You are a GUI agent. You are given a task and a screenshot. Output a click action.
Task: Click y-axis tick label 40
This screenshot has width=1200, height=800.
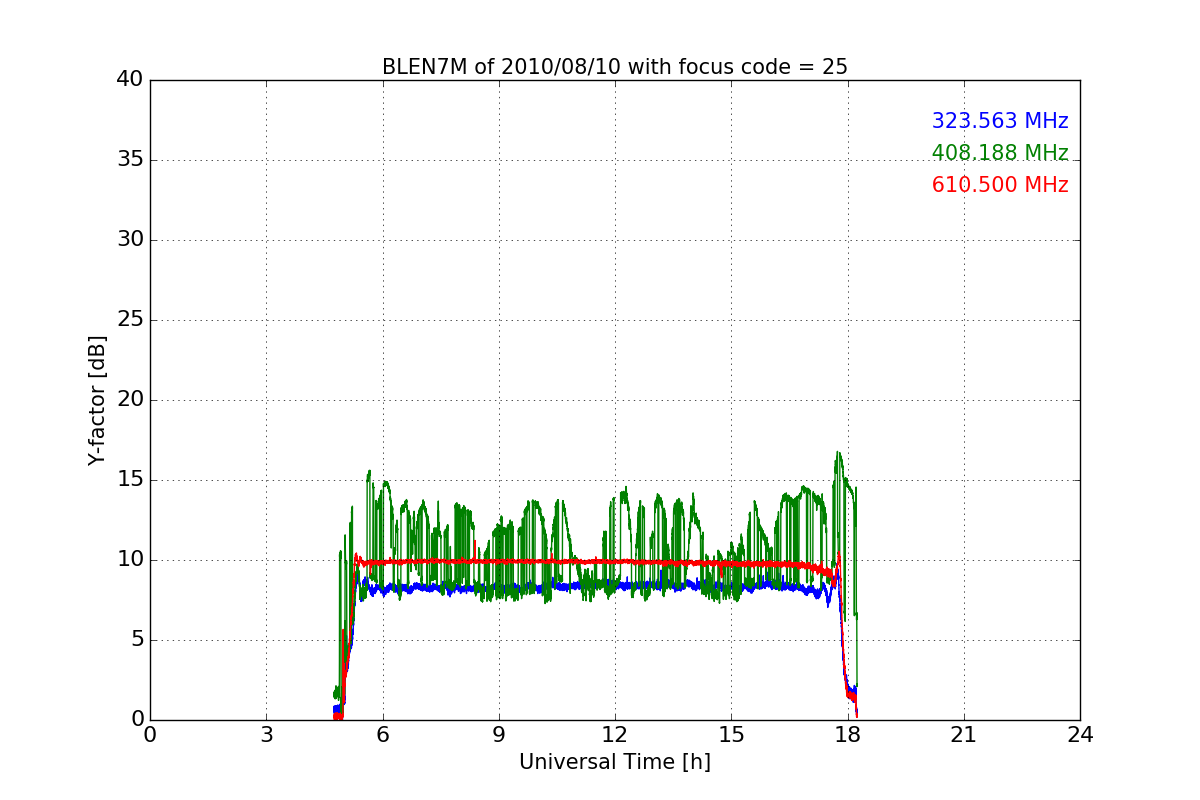pos(130,80)
